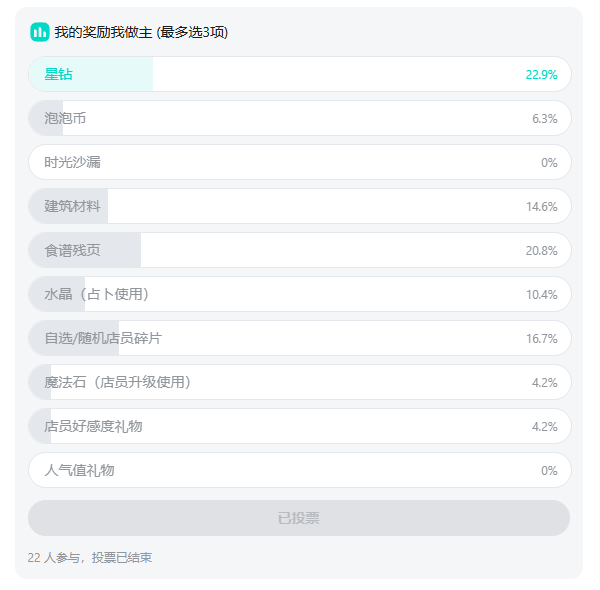Click the 22.9% result for 星钻
The width and height of the screenshot is (600, 590).
tap(541, 75)
